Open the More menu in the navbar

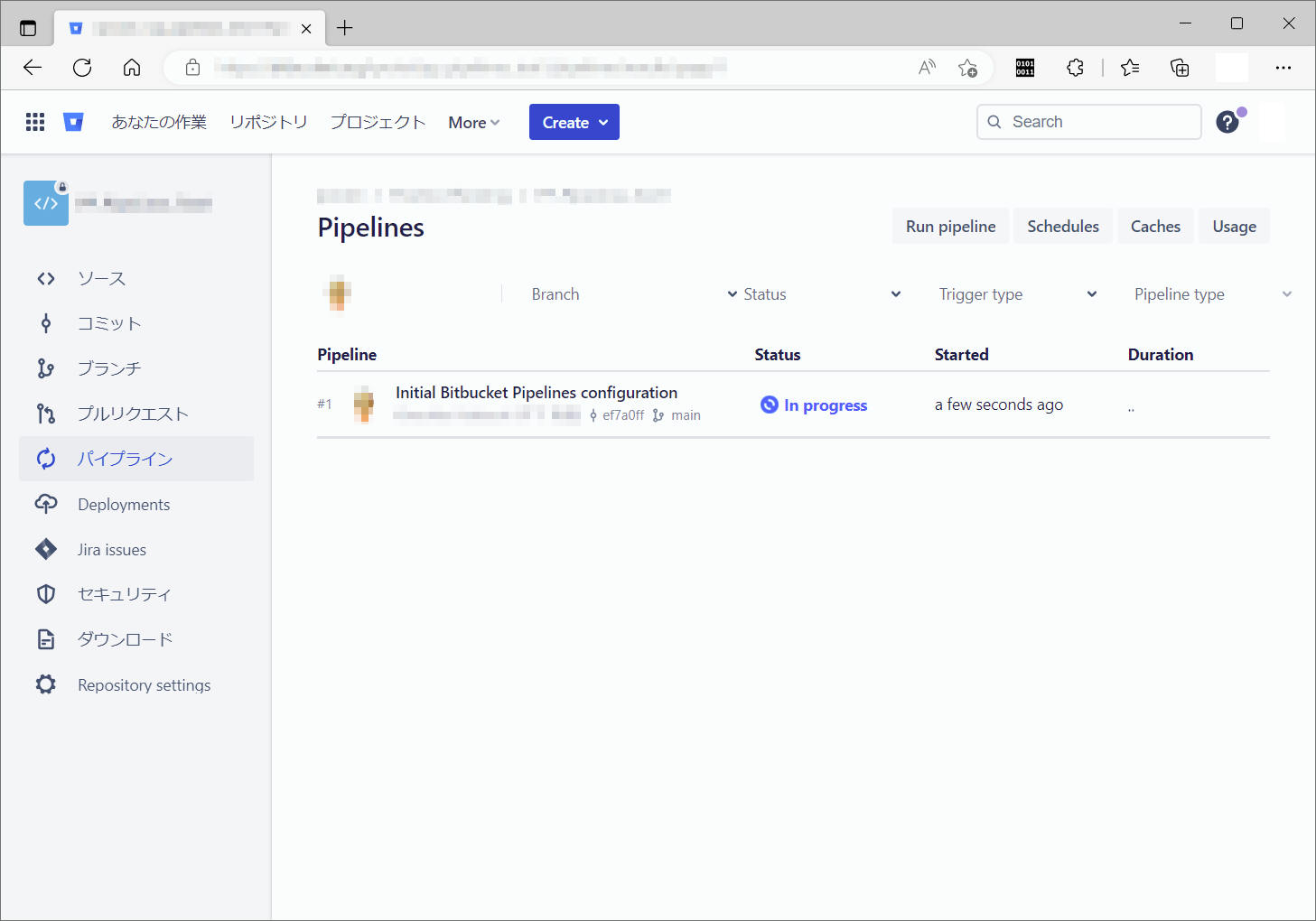(472, 122)
